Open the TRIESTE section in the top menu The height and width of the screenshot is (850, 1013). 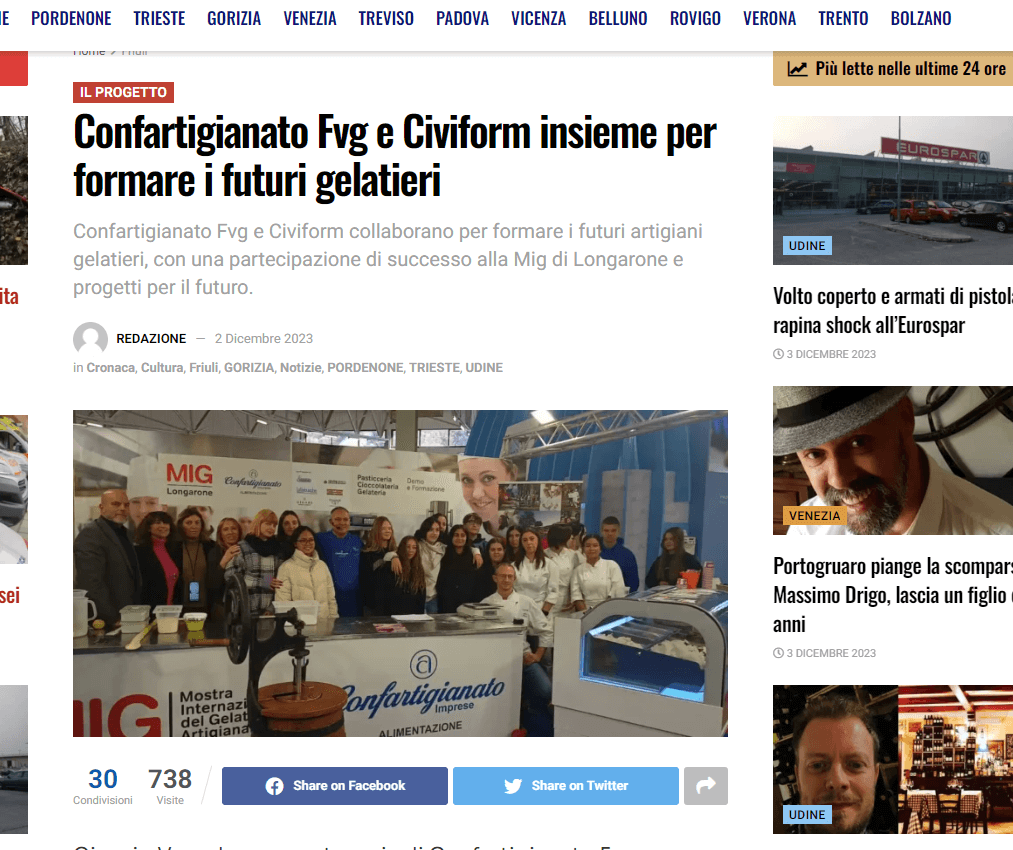pos(159,18)
